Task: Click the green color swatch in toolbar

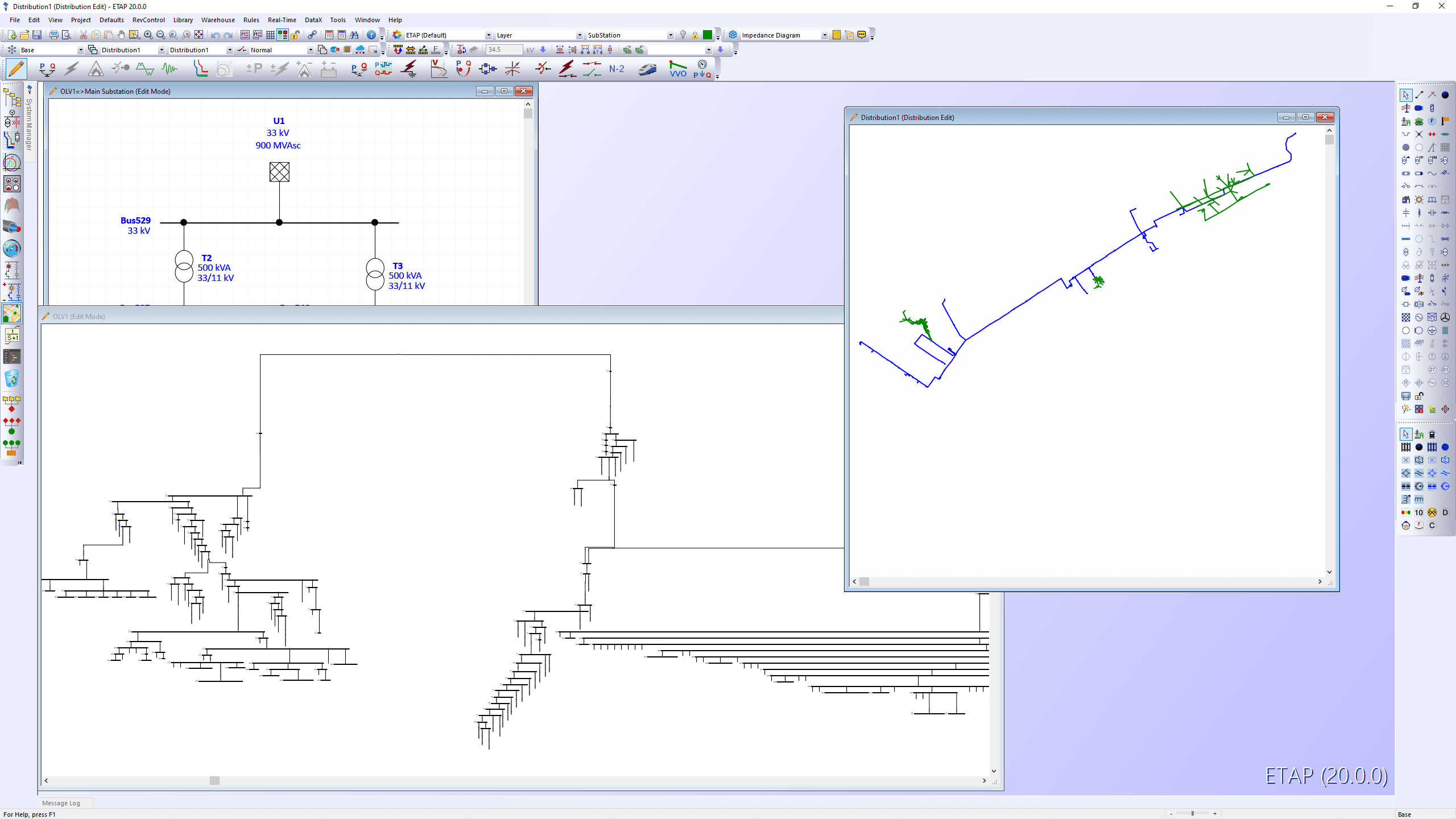Action: (x=707, y=35)
